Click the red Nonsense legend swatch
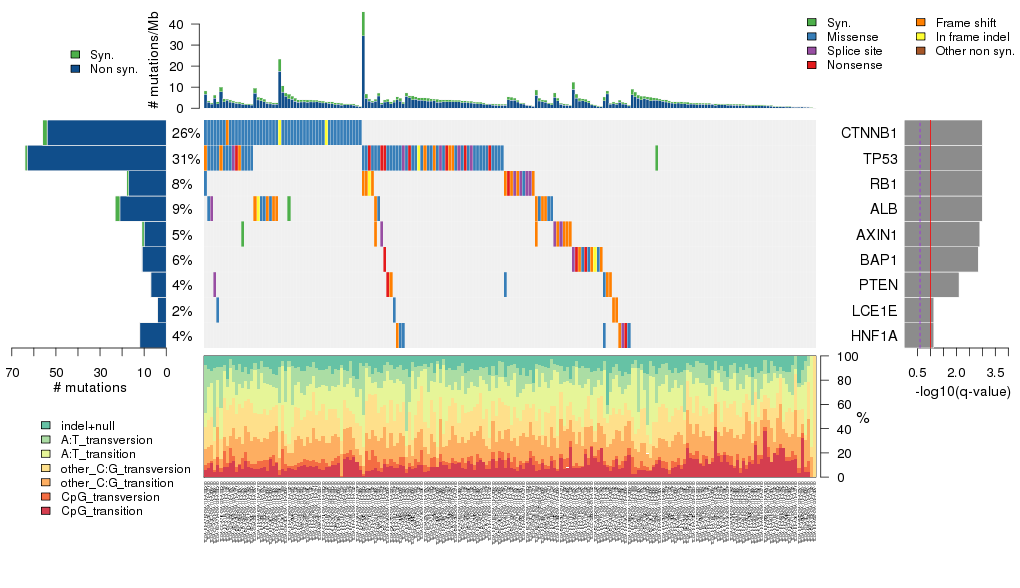Screen dimensions: 1020x588 (812, 65)
